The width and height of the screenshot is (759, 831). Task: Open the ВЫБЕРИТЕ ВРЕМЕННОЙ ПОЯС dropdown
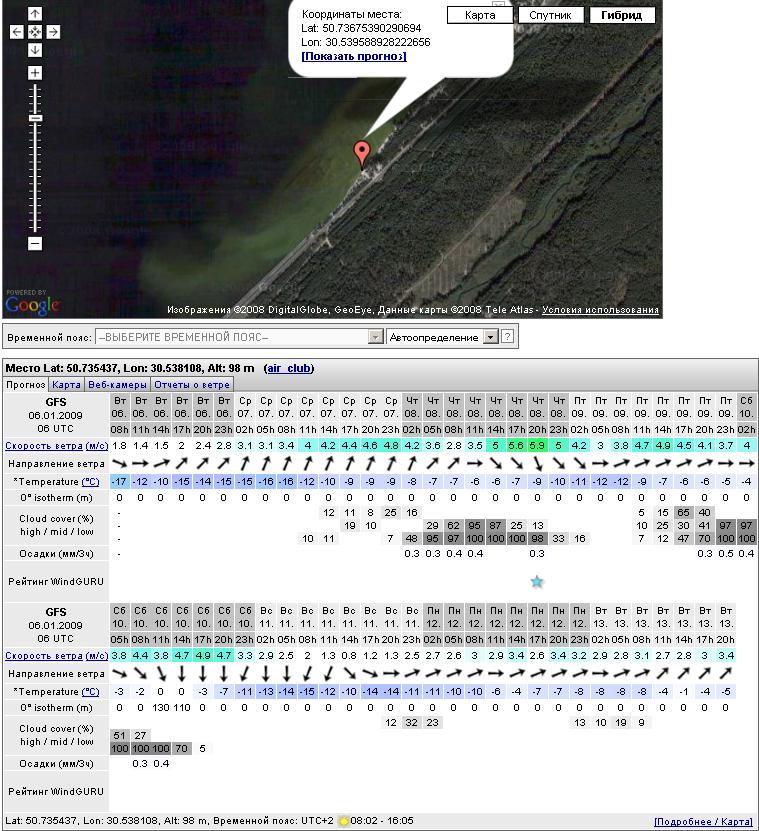pos(239,337)
